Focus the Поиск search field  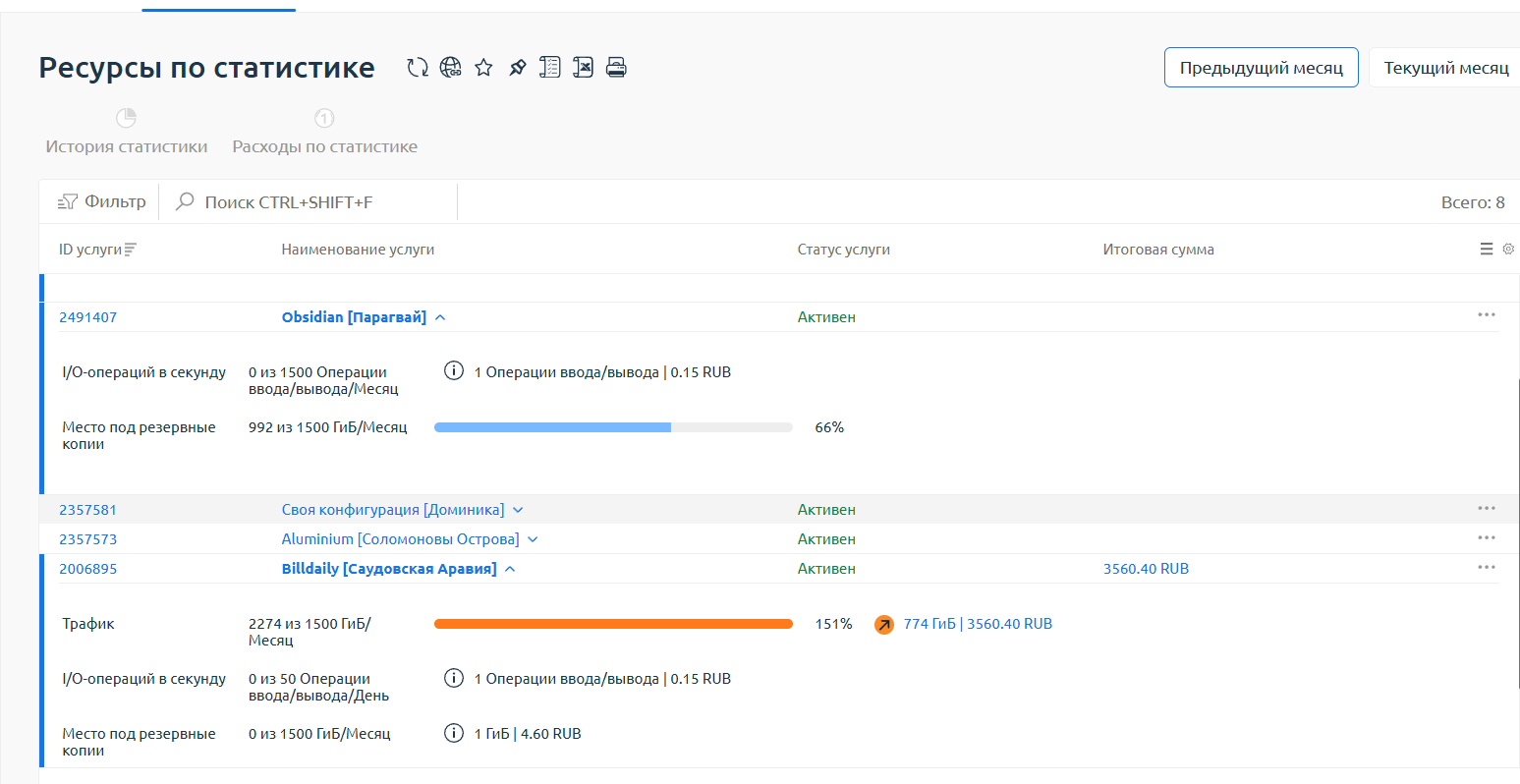click(305, 202)
